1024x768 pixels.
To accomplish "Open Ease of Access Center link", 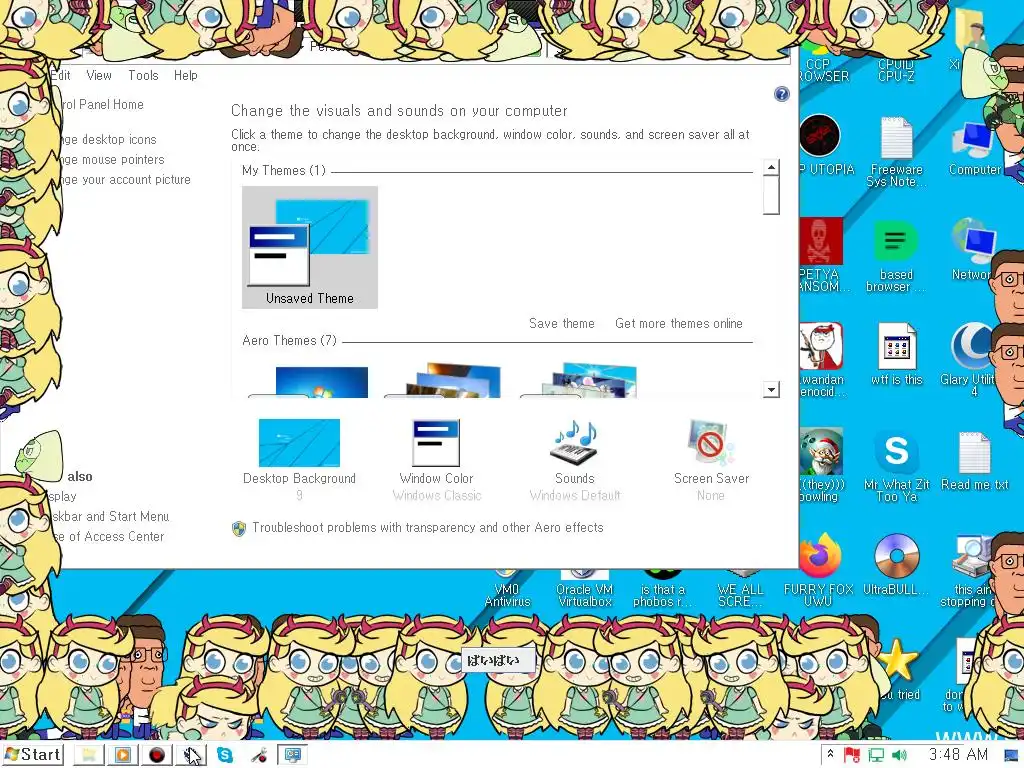I will pos(110,536).
